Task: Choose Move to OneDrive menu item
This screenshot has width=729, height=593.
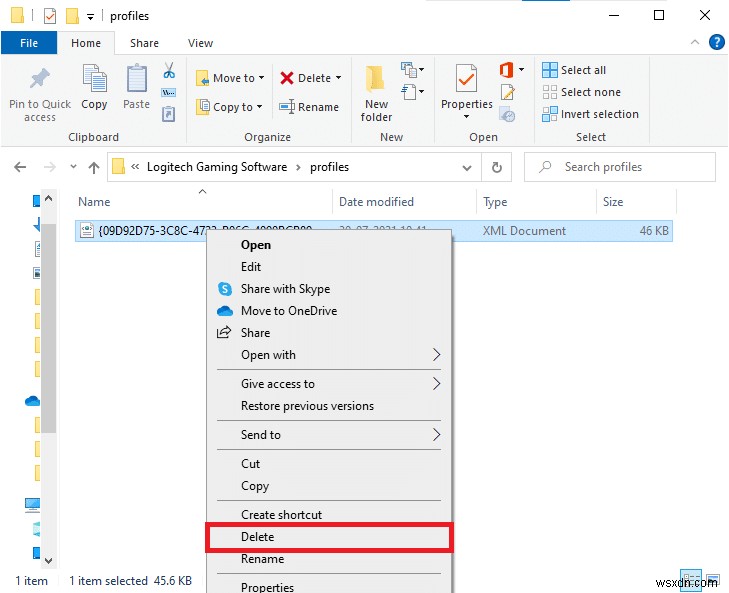Action: [x=329, y=311]
